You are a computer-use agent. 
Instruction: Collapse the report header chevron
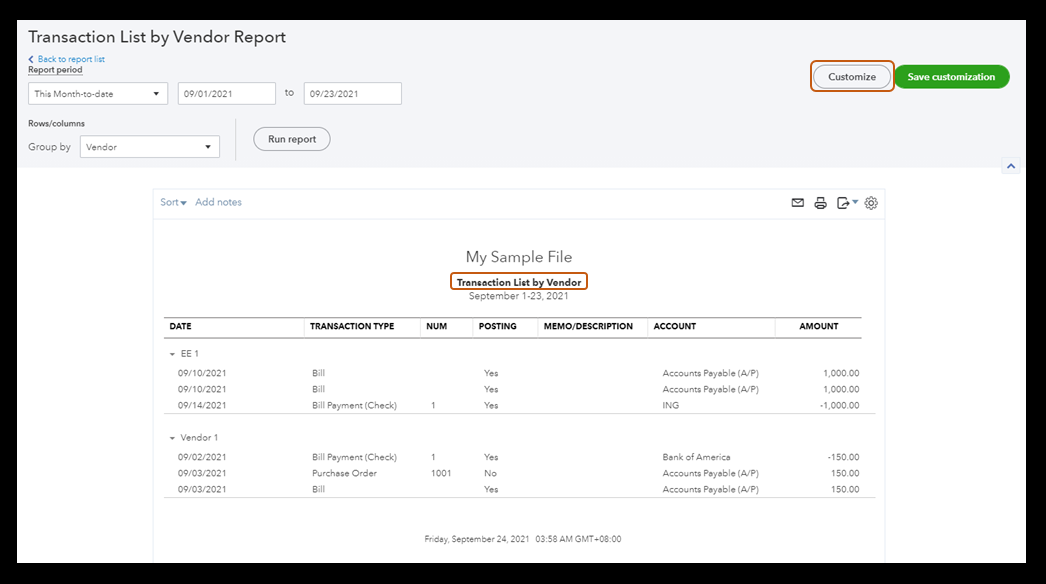1011,166
